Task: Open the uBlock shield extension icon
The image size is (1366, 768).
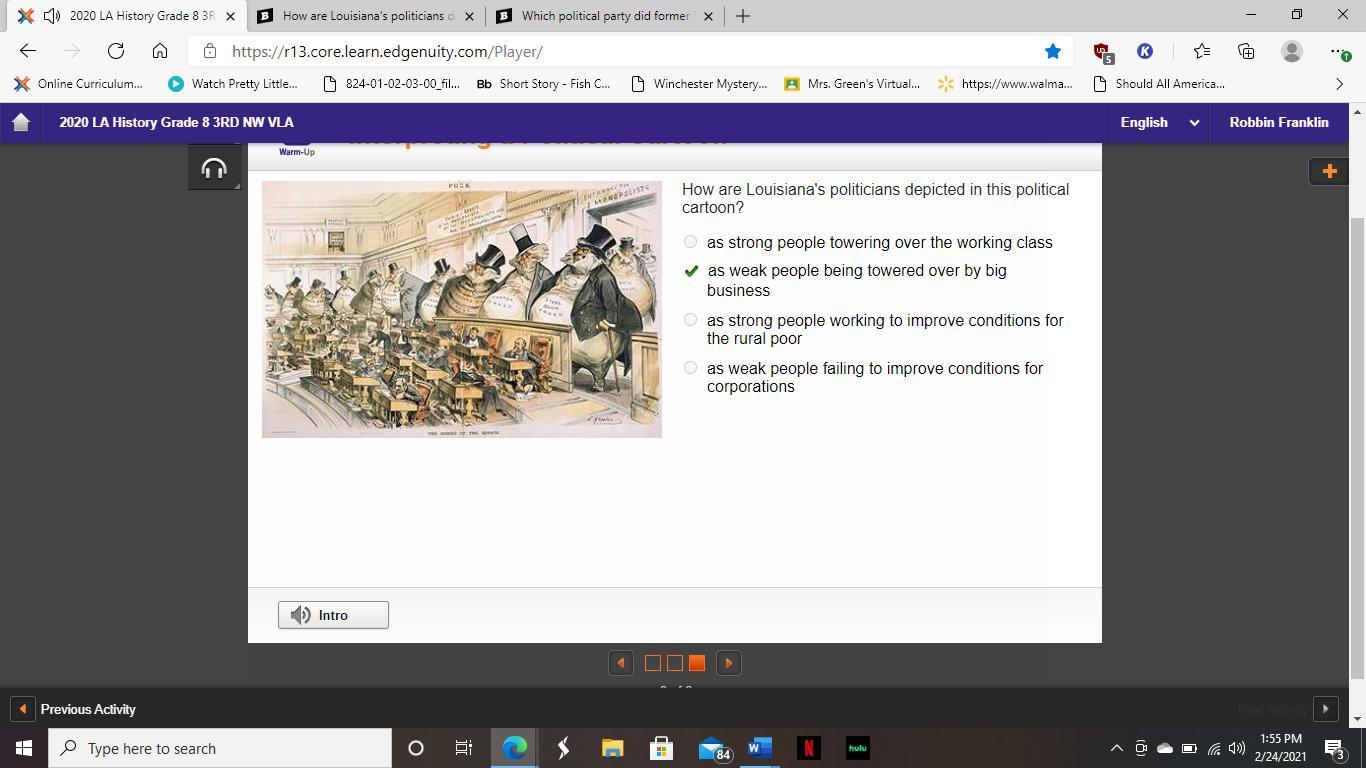Action: pyautogui.click(x=1102, y=51)
